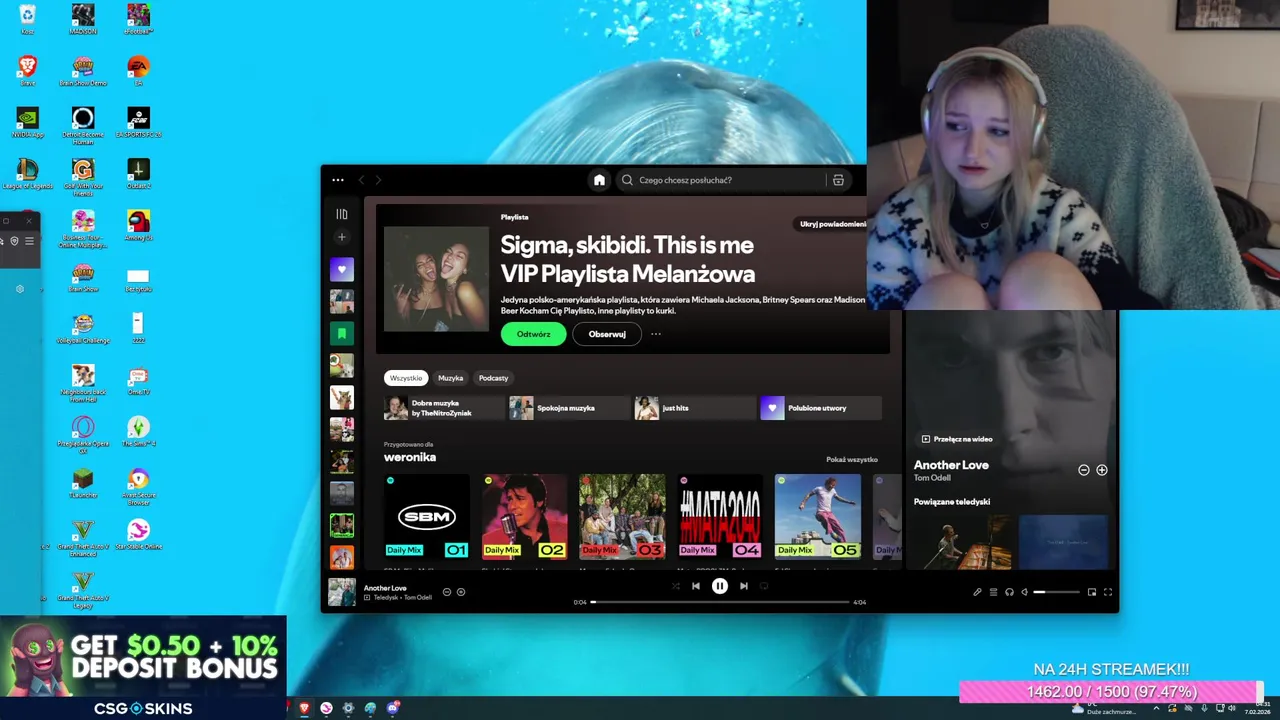Click plus icon beside Another Love in panel

(x=1101, y=470)
